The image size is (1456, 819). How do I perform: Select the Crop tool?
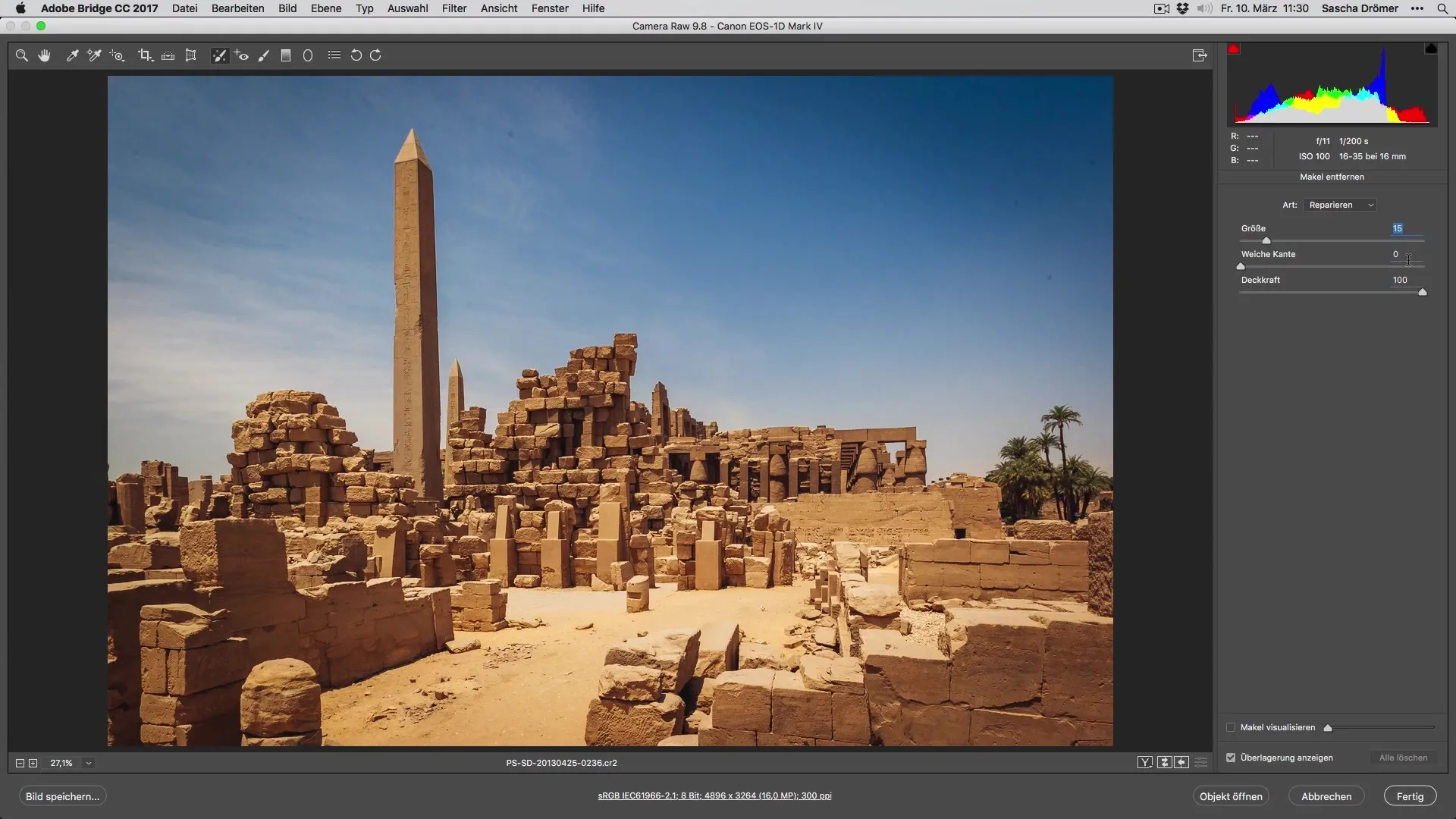145,55
